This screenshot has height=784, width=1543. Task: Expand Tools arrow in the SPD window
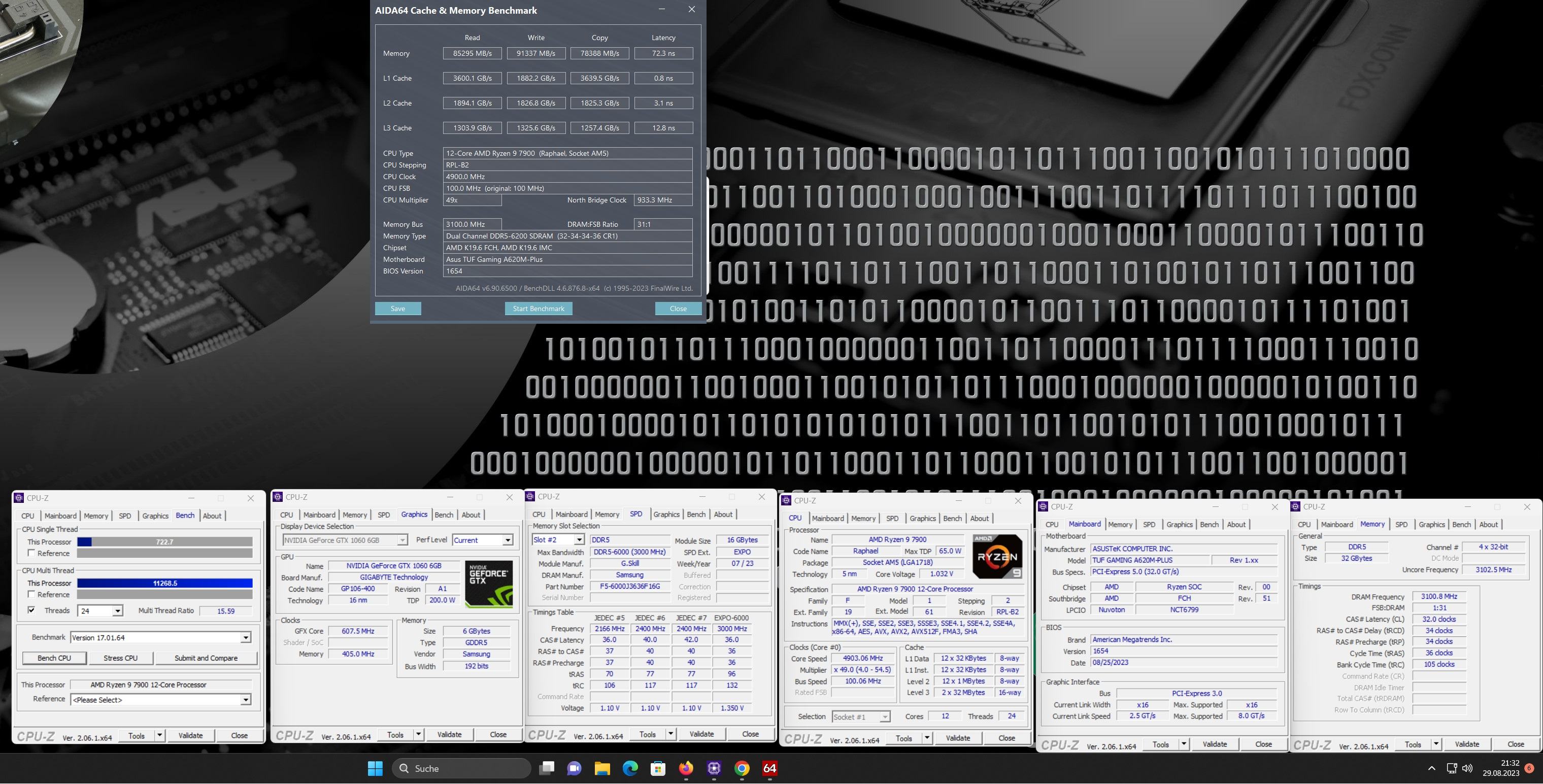point(670,734)
